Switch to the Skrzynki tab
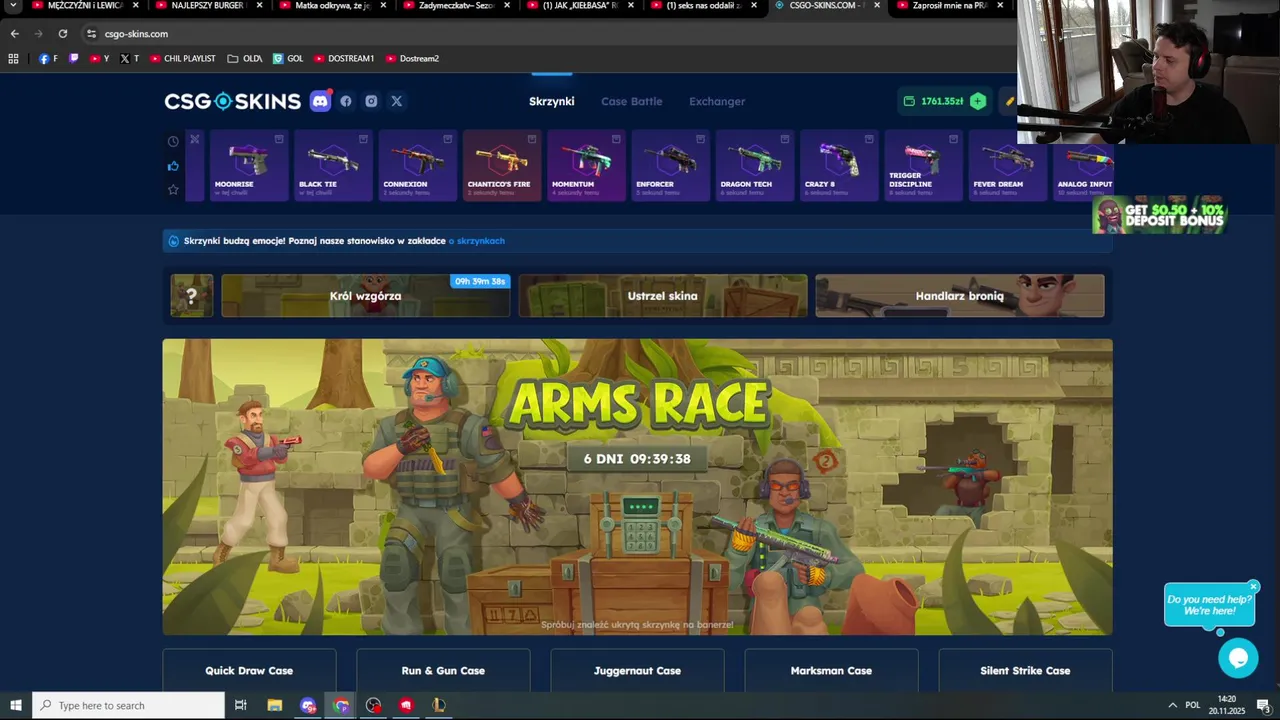The width and height of the screenshot is (1280, 720). pyautogui.click(x=551, y=101)
